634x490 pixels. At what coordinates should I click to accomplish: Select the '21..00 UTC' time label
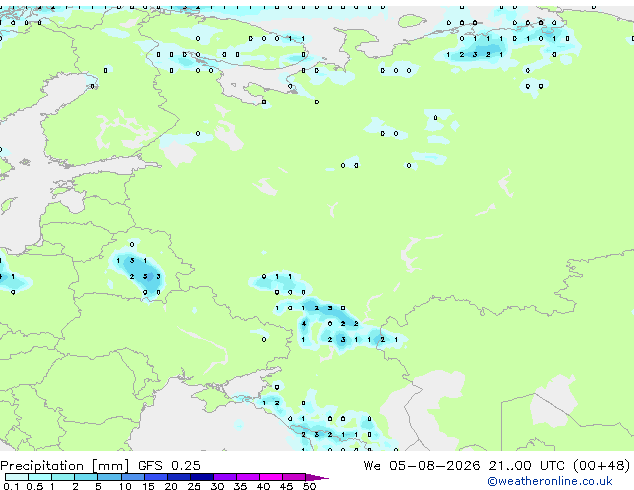(526, 466)
